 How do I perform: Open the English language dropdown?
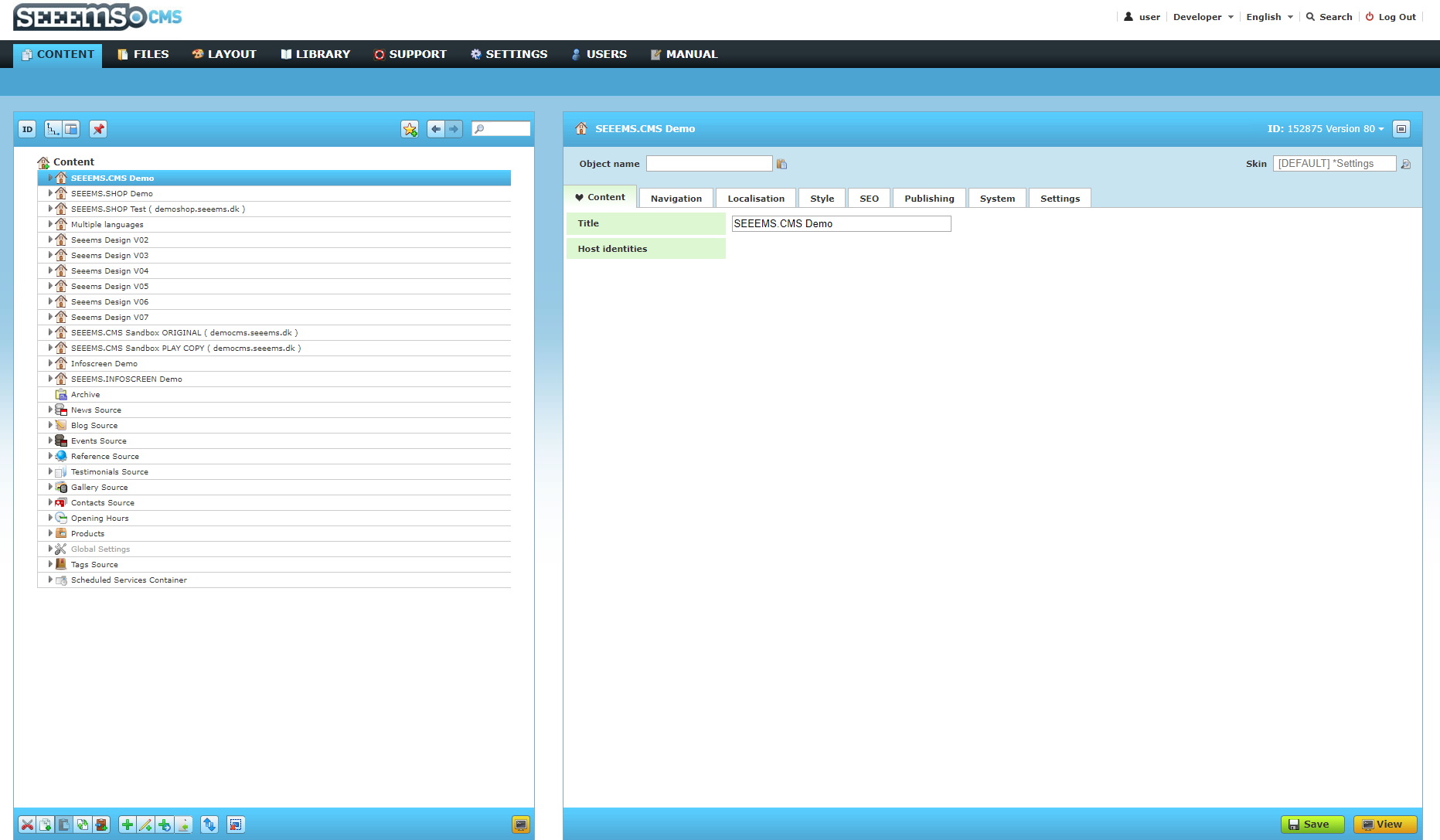[1269, 17]
